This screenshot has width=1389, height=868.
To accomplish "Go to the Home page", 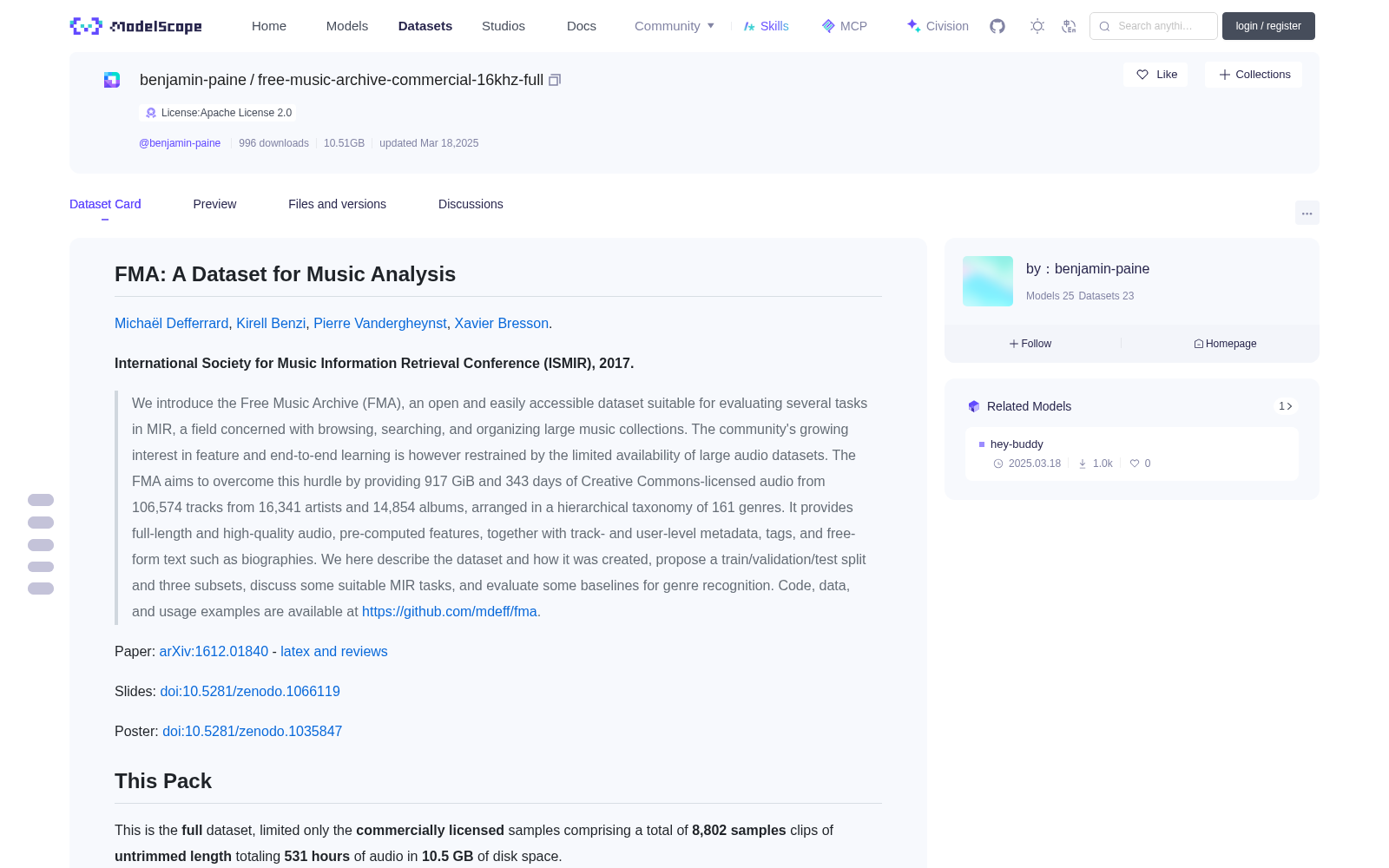I will coord(269,26).
